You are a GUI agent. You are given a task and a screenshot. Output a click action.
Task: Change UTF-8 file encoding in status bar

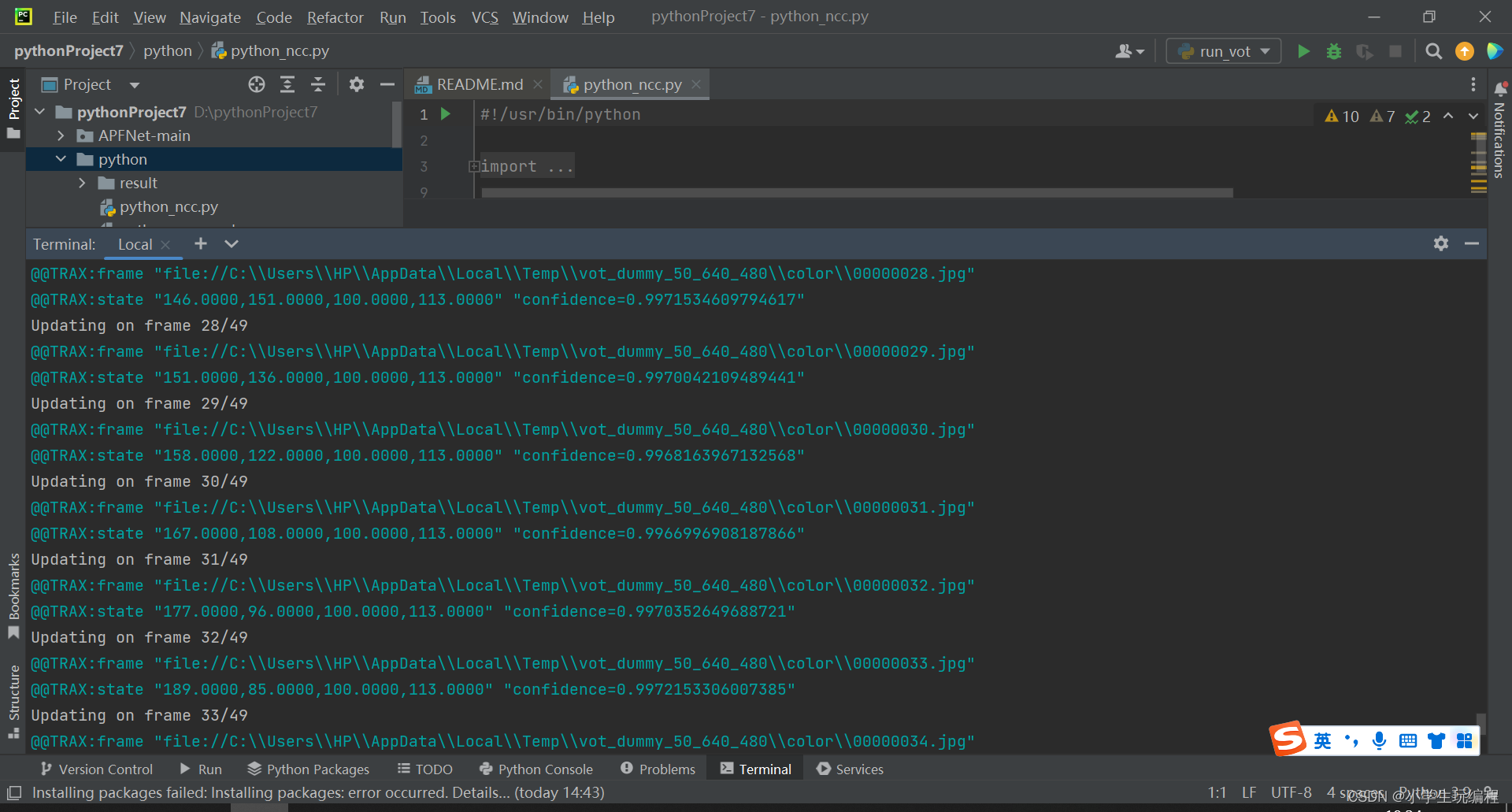tap(1291, 792)
